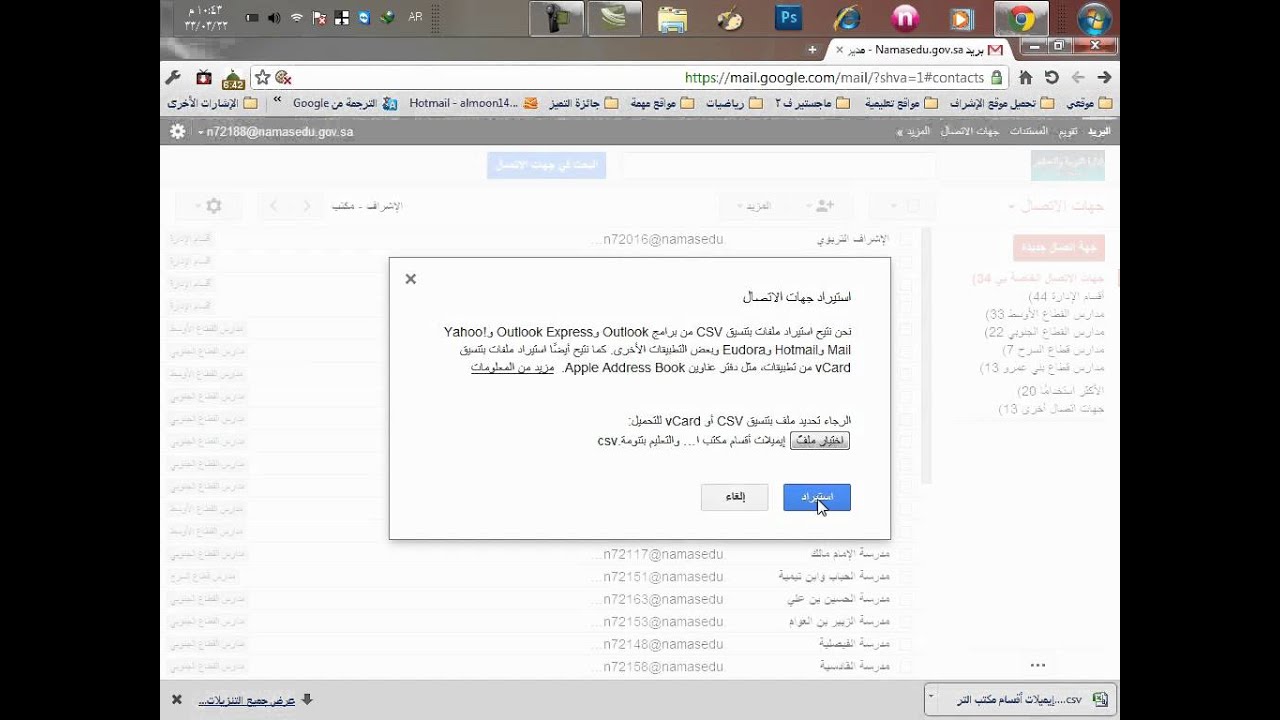
Task: Click the gear icon beside account email
Action: [x=177, y=131]
